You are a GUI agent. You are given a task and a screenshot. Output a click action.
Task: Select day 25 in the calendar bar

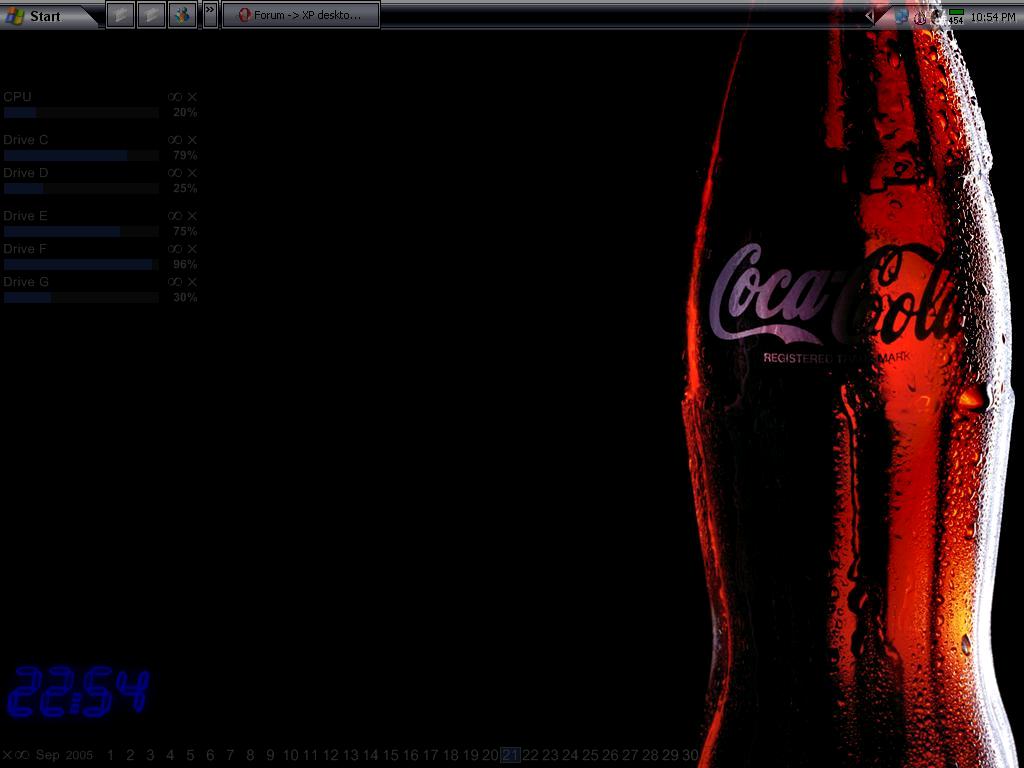[590, 756]
